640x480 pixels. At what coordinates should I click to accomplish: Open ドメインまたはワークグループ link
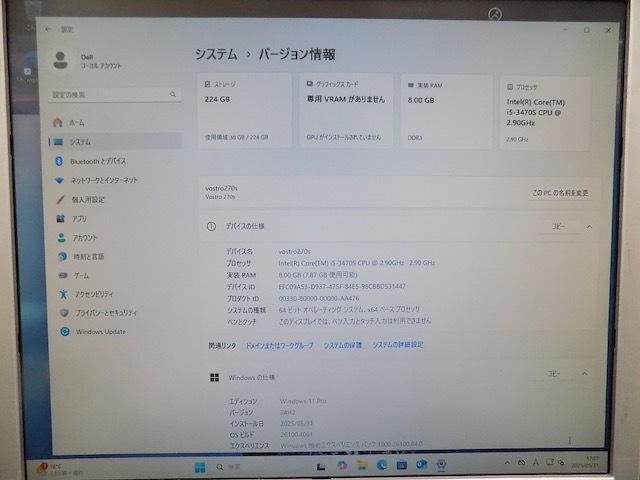click(x=279, y=345)
